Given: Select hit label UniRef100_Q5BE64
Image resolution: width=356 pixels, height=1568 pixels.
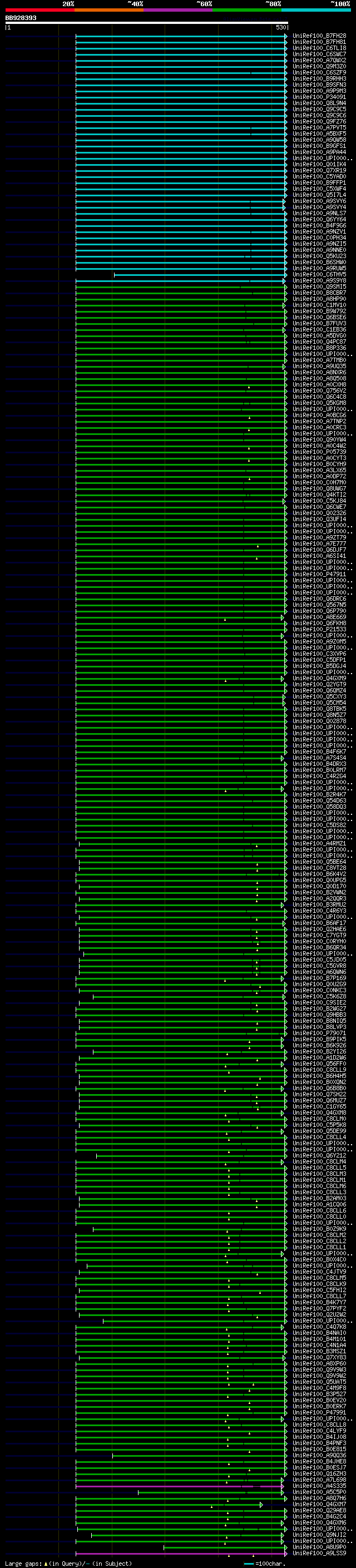Looking at the screenshot, I should point(319,862).
